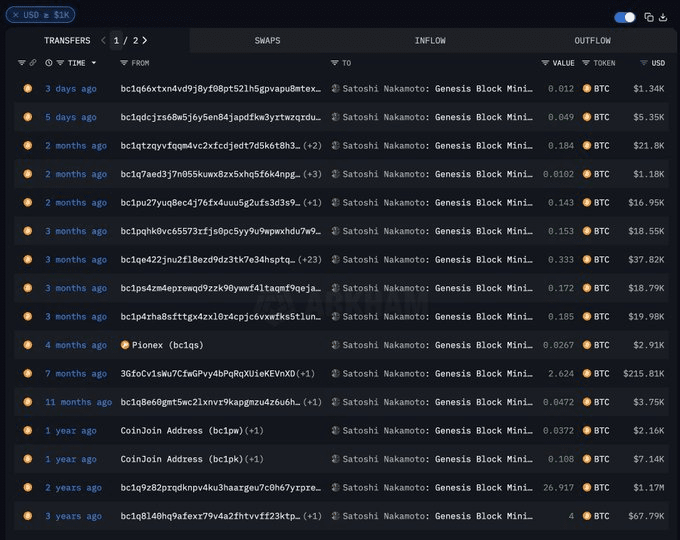Click the copy icon beside the toggle
The image size is (680, 540).
pyautogui.click(x=648, y=17)
